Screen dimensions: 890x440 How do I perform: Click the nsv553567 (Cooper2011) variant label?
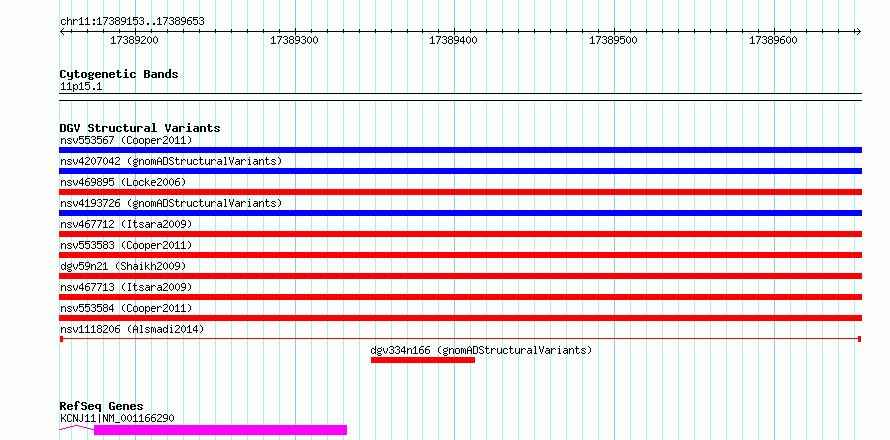pyautogui.click(x=126, y=140)
